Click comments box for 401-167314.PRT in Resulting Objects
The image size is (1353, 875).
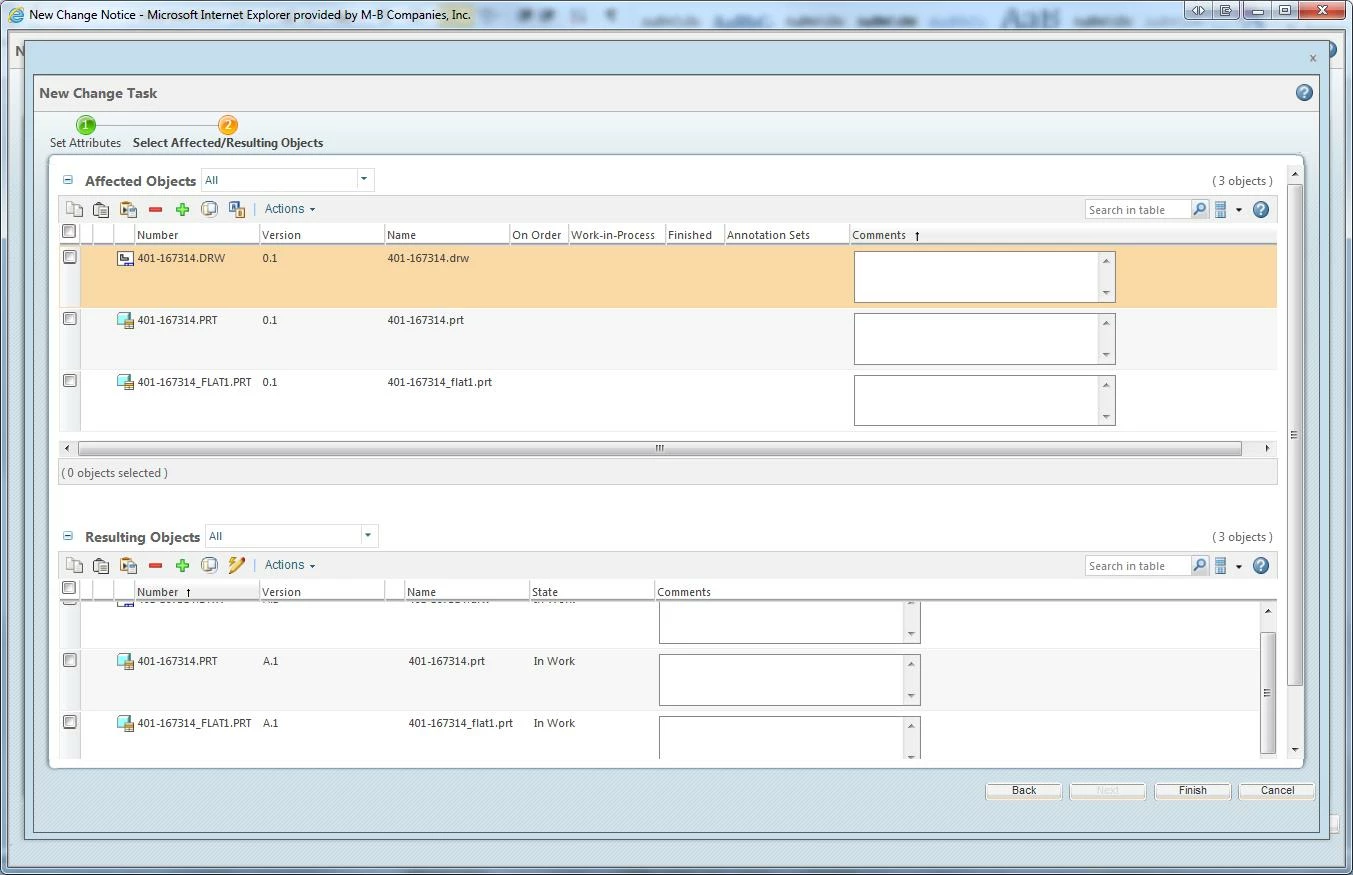click(x=789, y=680)
